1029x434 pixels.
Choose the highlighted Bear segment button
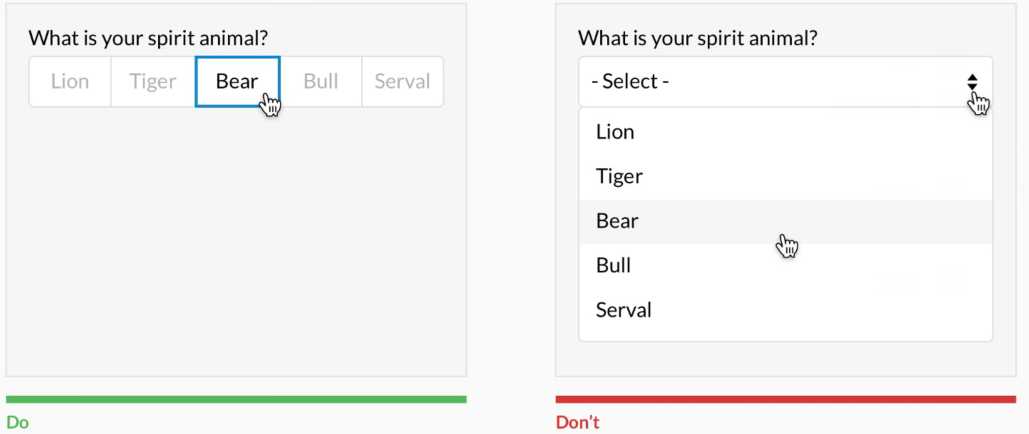(x=238, y=81)
